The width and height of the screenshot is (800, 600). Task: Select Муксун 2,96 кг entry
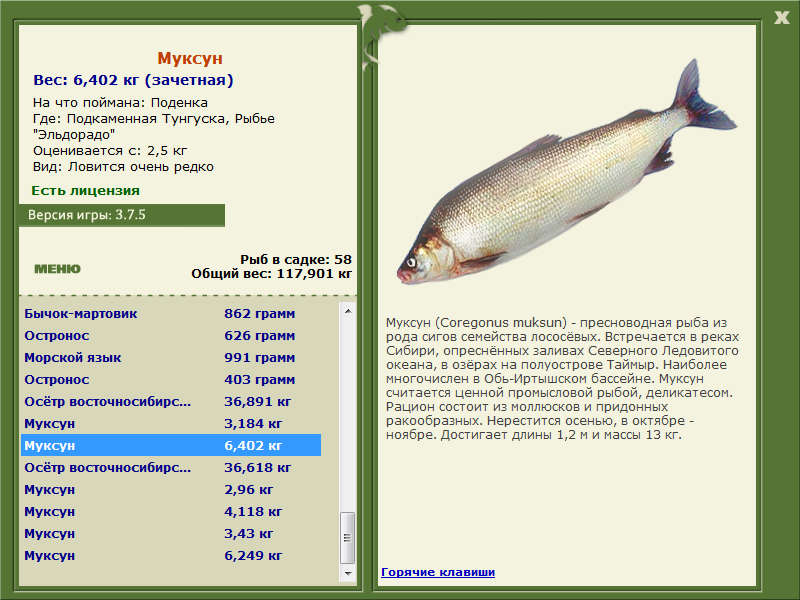pos(171,489)
